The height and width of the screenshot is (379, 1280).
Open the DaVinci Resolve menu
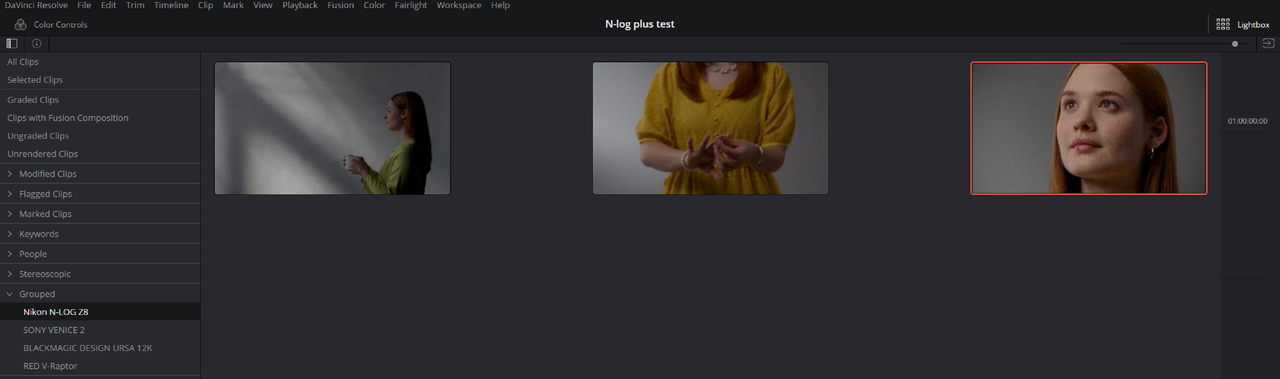(36, 5)
